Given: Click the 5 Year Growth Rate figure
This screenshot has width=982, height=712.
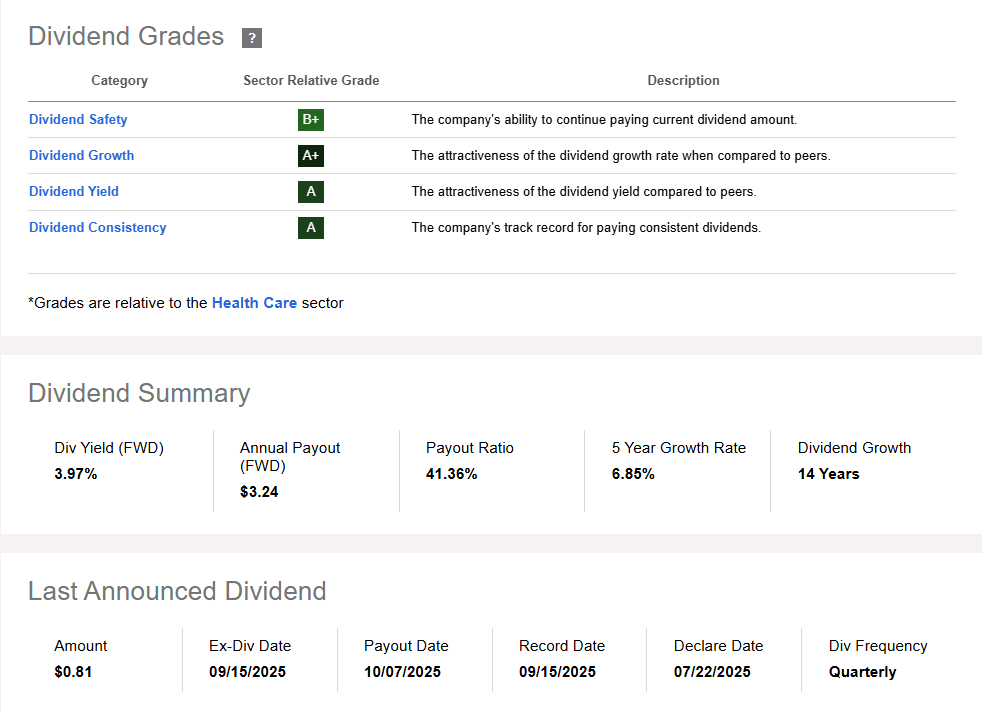Looking at the screenshot, I should click(633, 474).
